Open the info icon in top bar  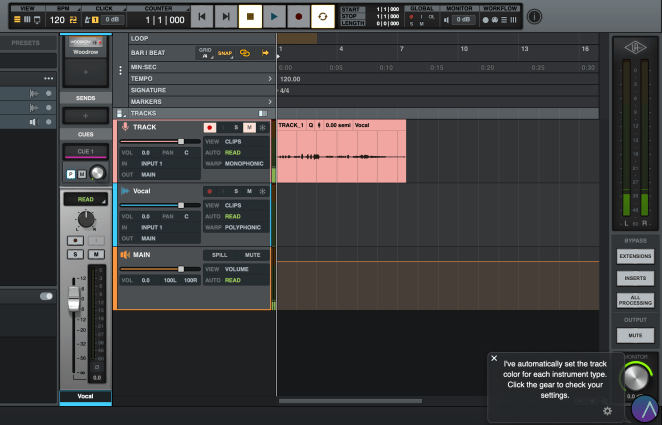pyautogui.click(x=534, y=16)
